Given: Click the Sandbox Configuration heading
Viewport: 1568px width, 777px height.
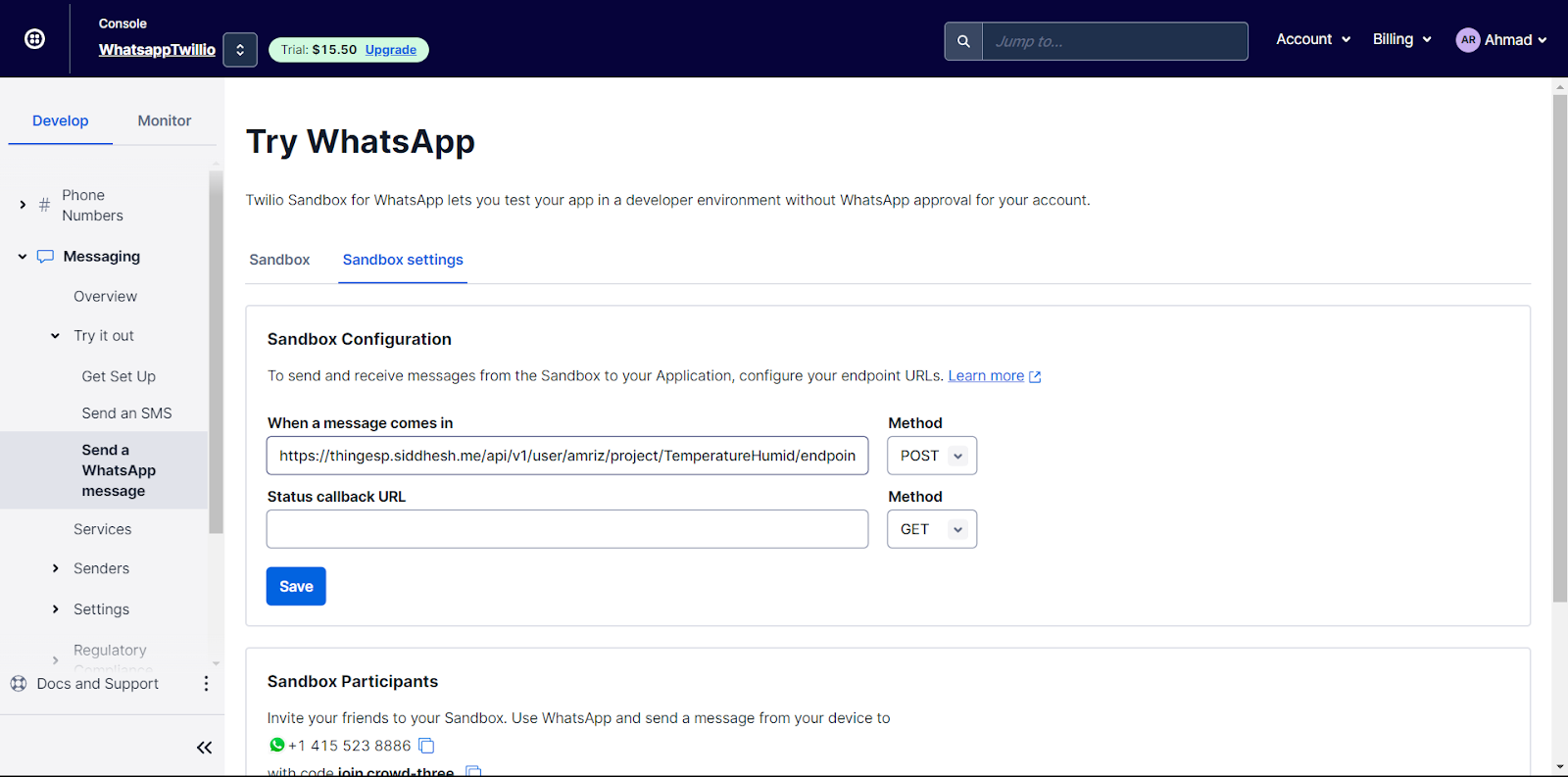Looking at the screenshot, I should coord(360,339).
